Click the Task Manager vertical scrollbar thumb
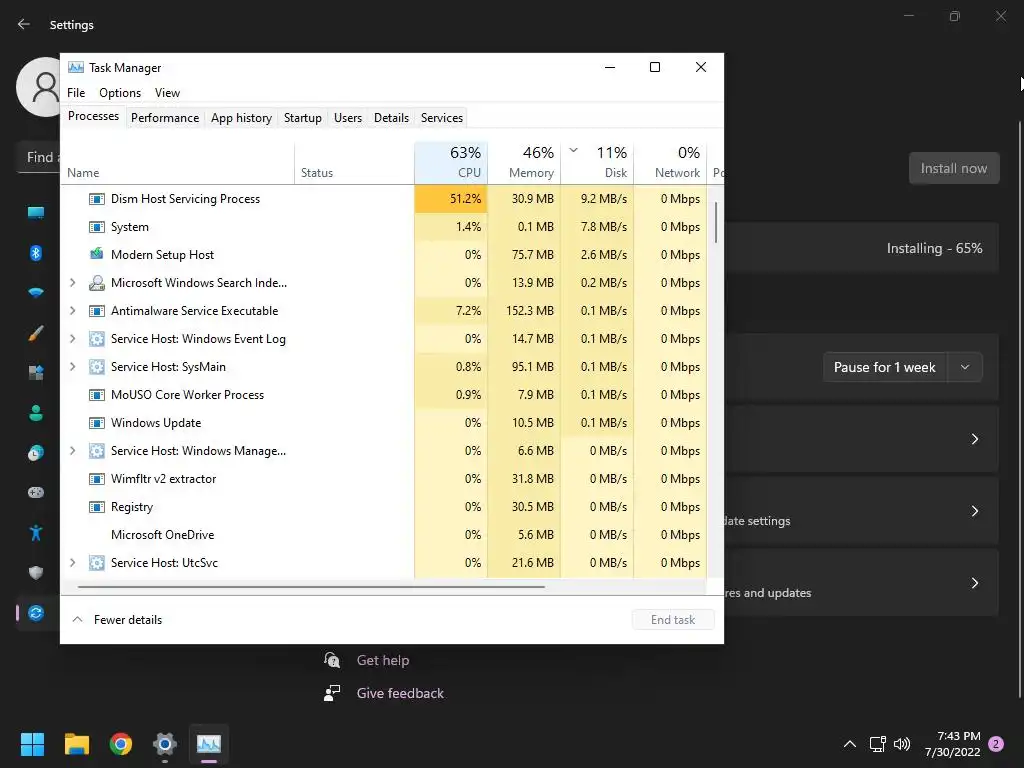Viewport: 1024px width, 768px height. 716,222
